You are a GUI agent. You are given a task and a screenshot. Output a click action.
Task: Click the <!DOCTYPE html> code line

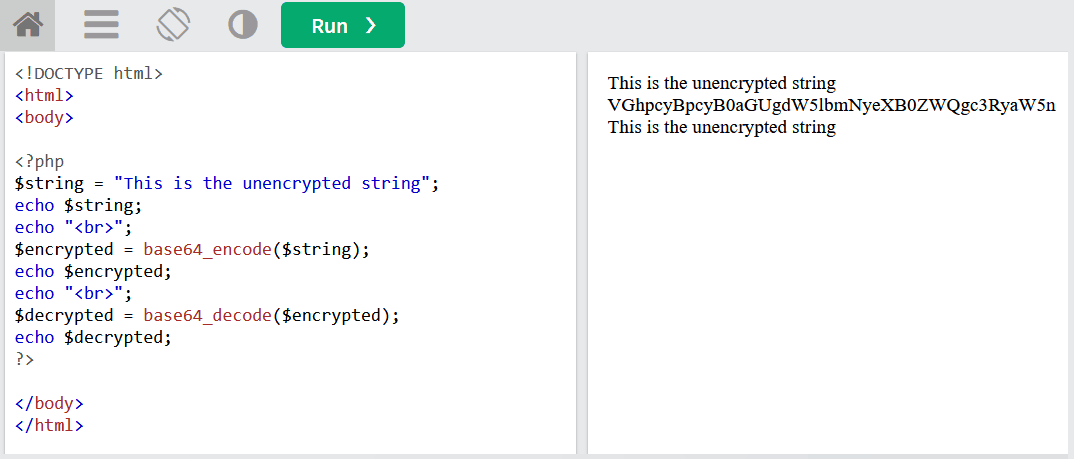89,73
